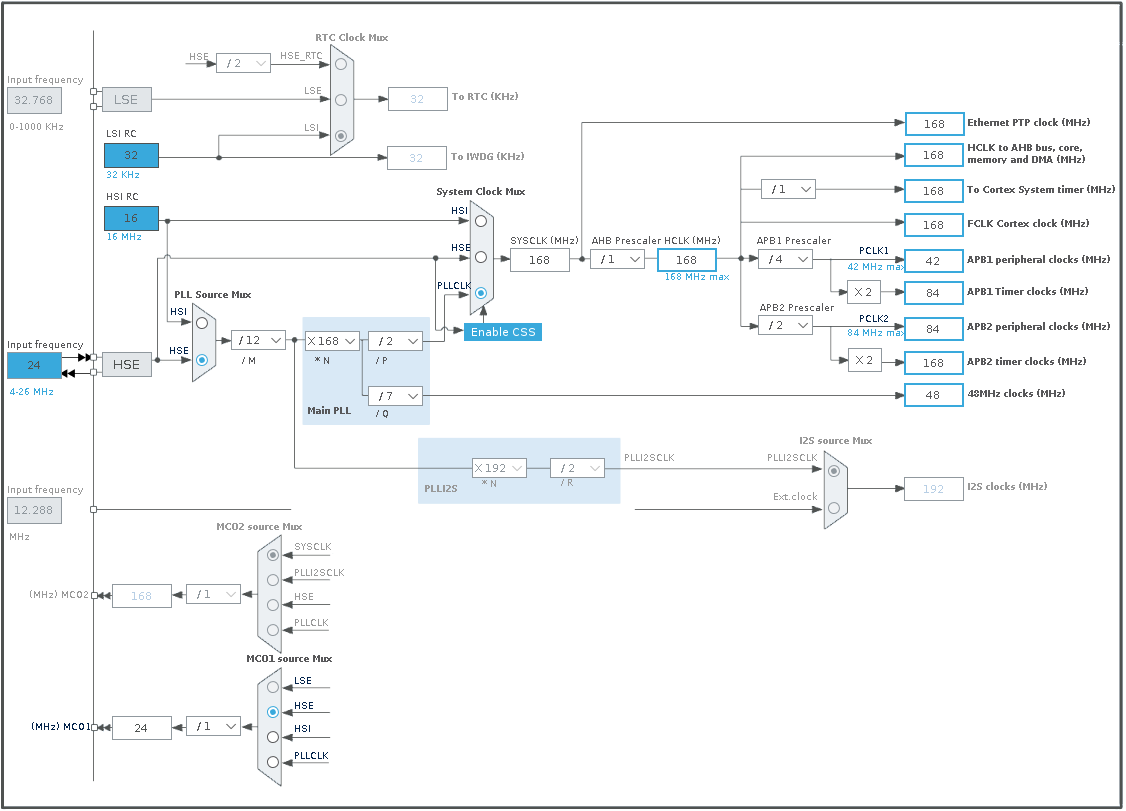Click the HCLK to AHB bus value box

coord(934,155)
